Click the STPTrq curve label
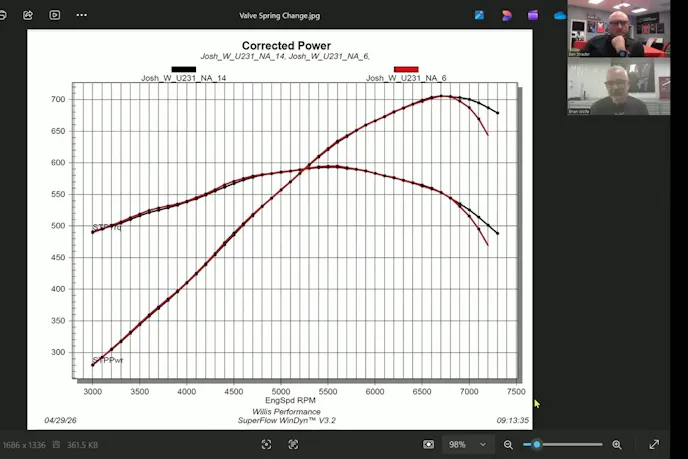The height and width of the screenshot is (459, 688). 107,227
